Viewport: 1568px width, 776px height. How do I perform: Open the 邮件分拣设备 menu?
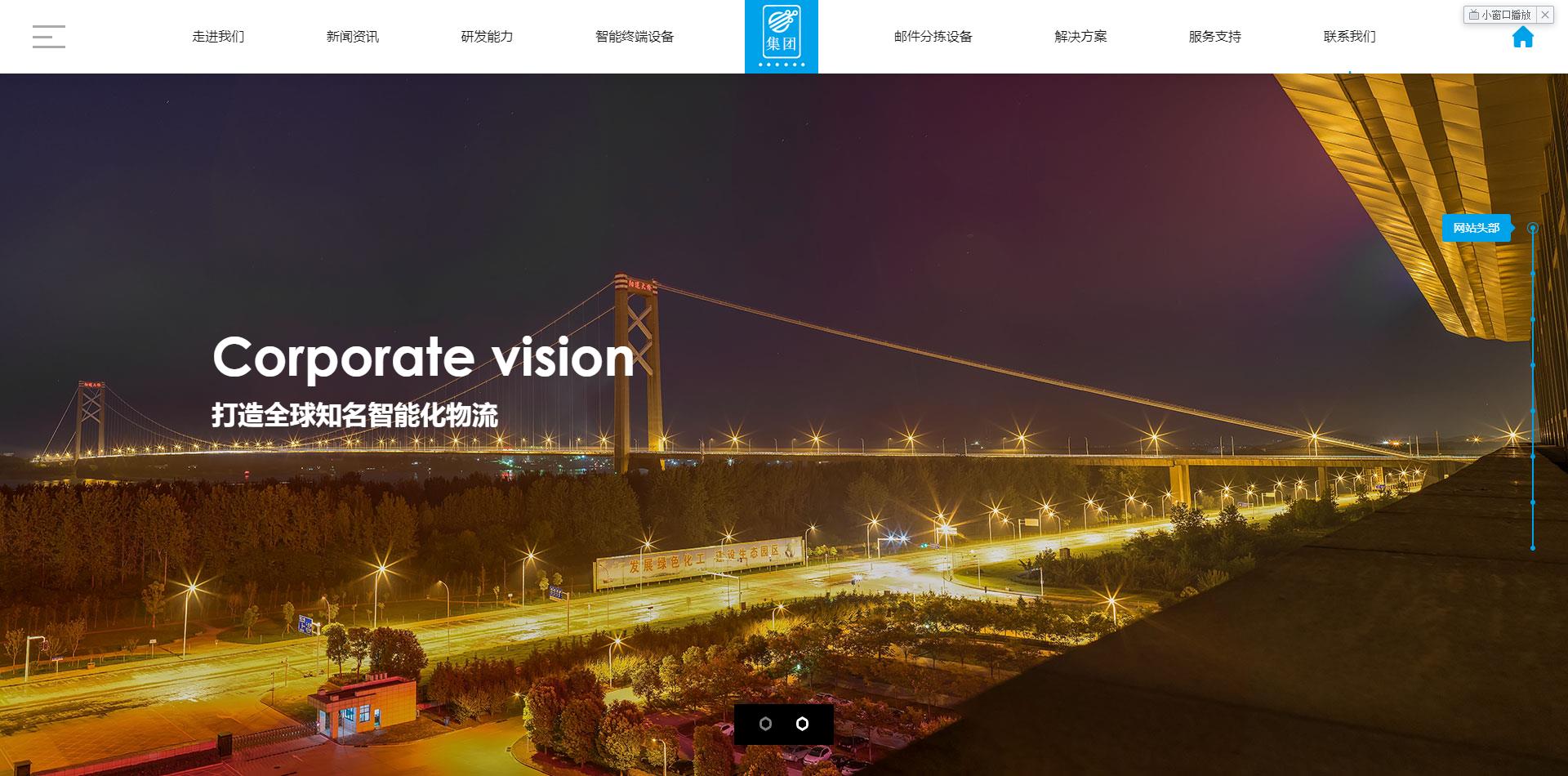[933, 37]
